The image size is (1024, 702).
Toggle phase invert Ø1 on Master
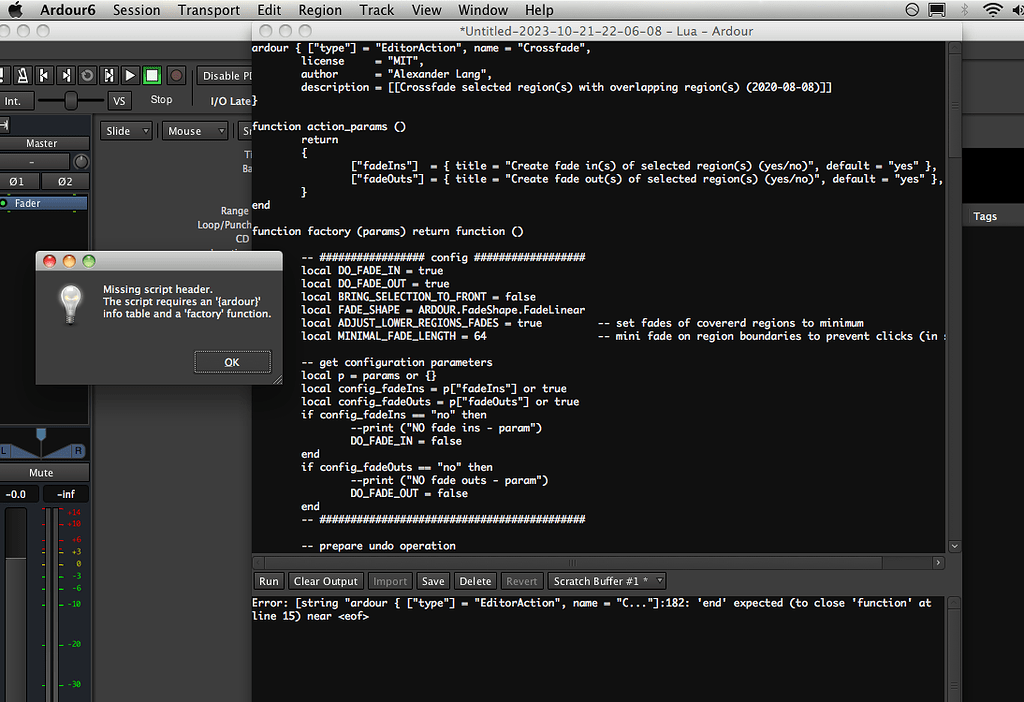17,181
